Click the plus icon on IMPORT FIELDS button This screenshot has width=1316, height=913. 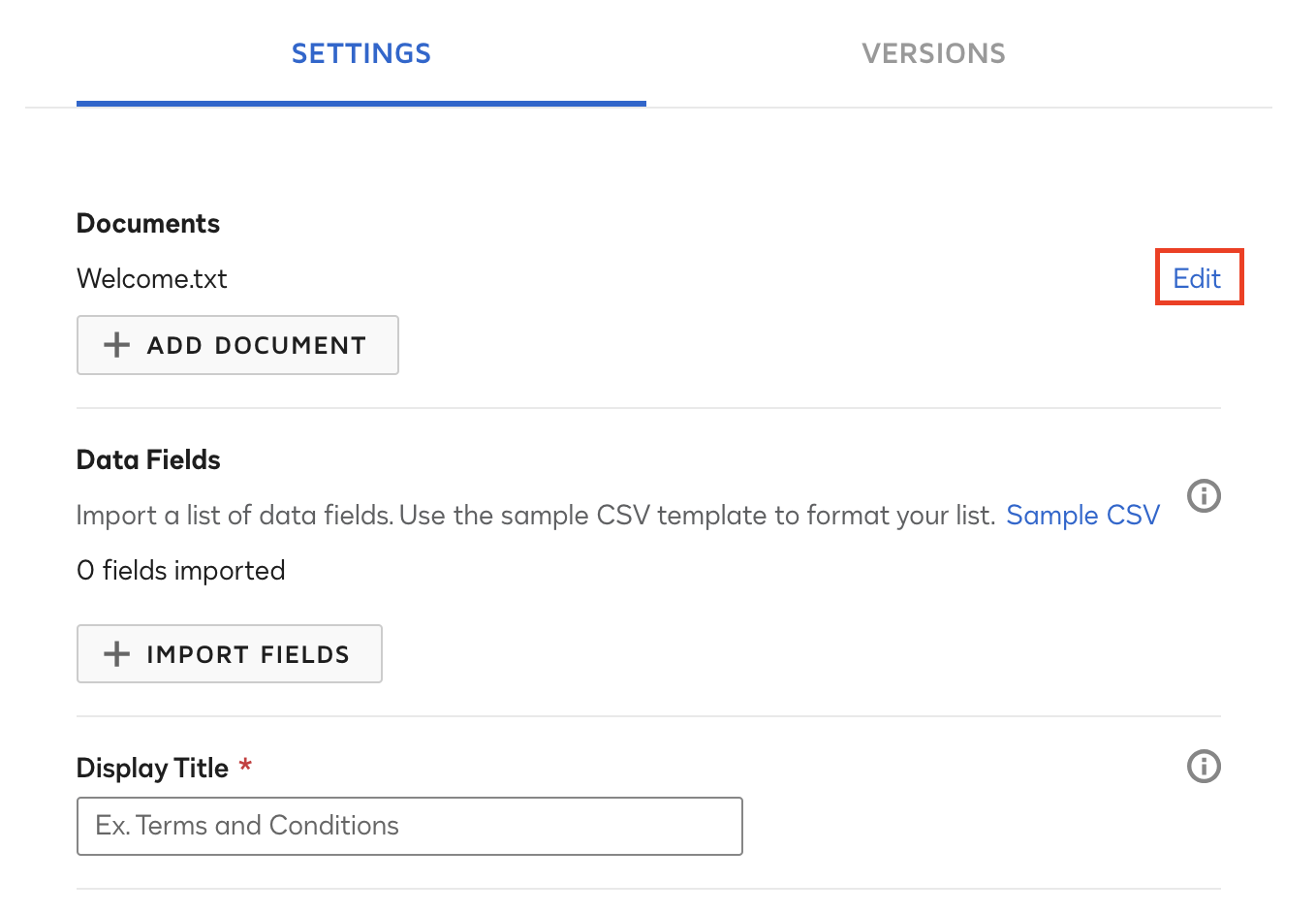pyautogui.click(x=115, y=653)
